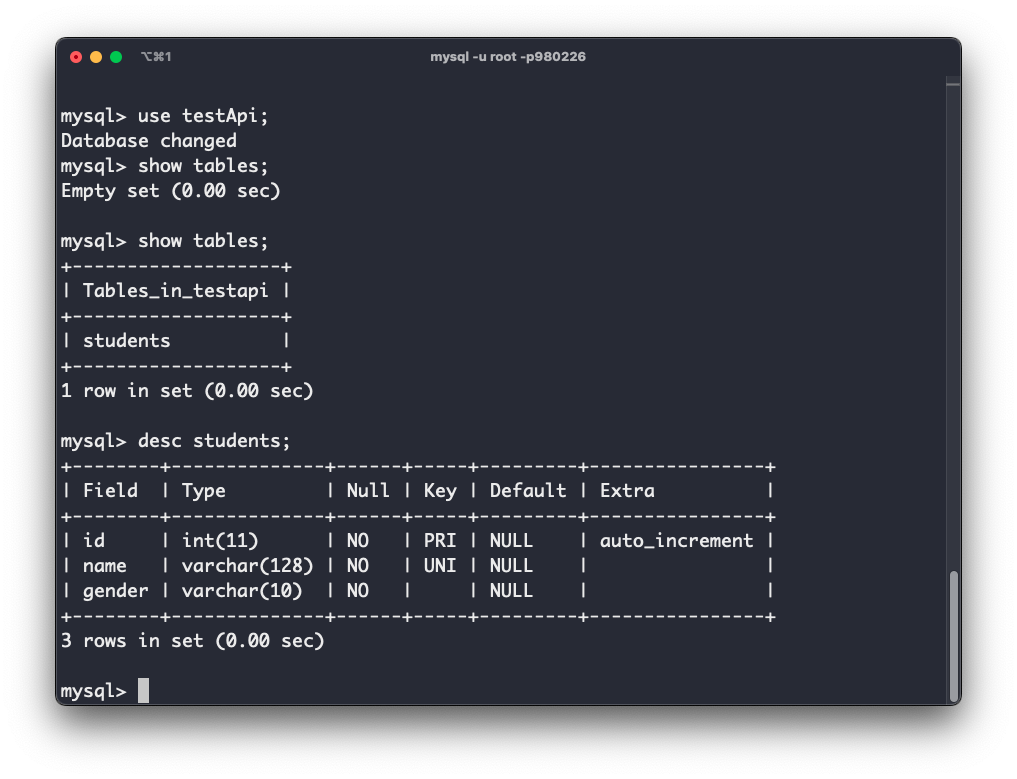This screenshot has height=779, width=1017.
Task: Click the "varchar(128)" type value
Action: 248,566
